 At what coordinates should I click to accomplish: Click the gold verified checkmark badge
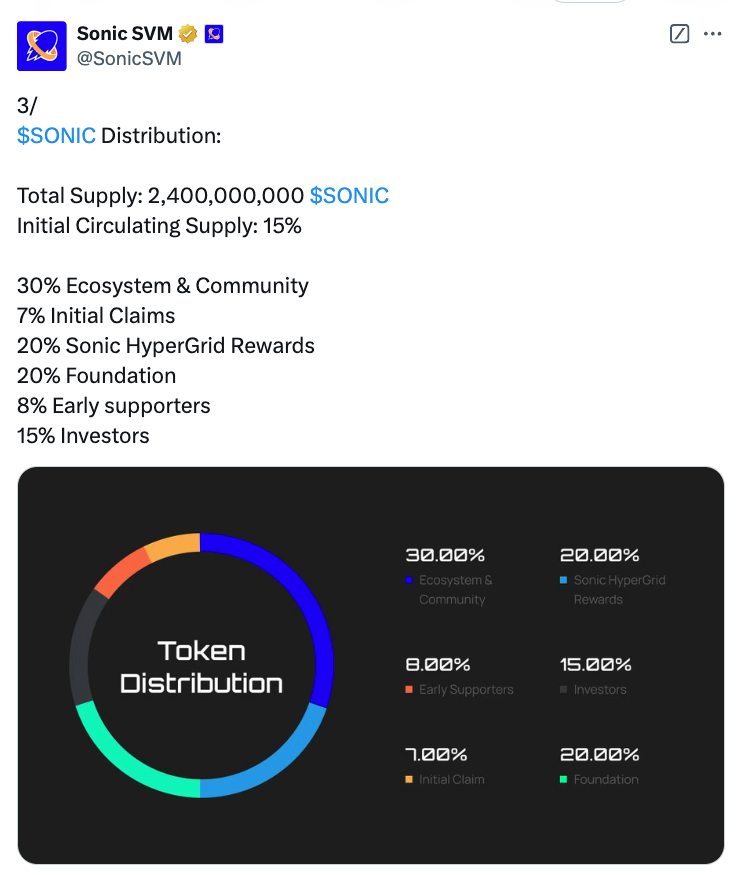coord(187,33)
